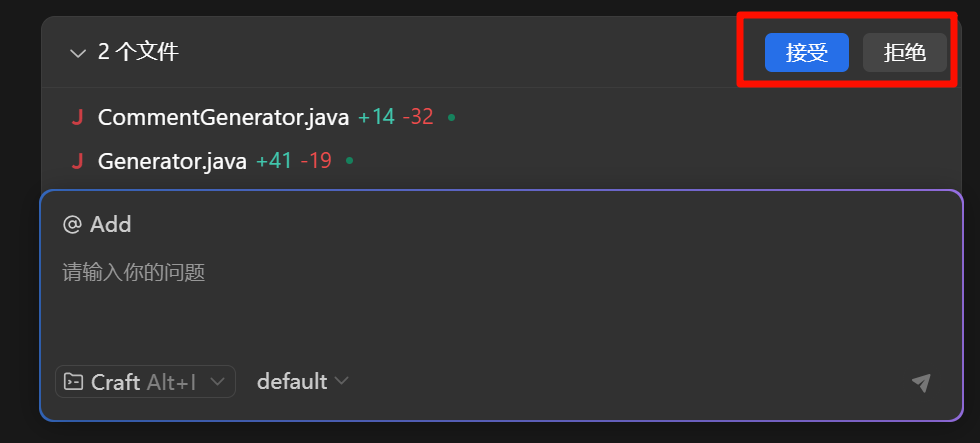Click the +41 -19 diff stats
Image resolution: width=980 pixels, height=443 pixels.
(293, 161)
